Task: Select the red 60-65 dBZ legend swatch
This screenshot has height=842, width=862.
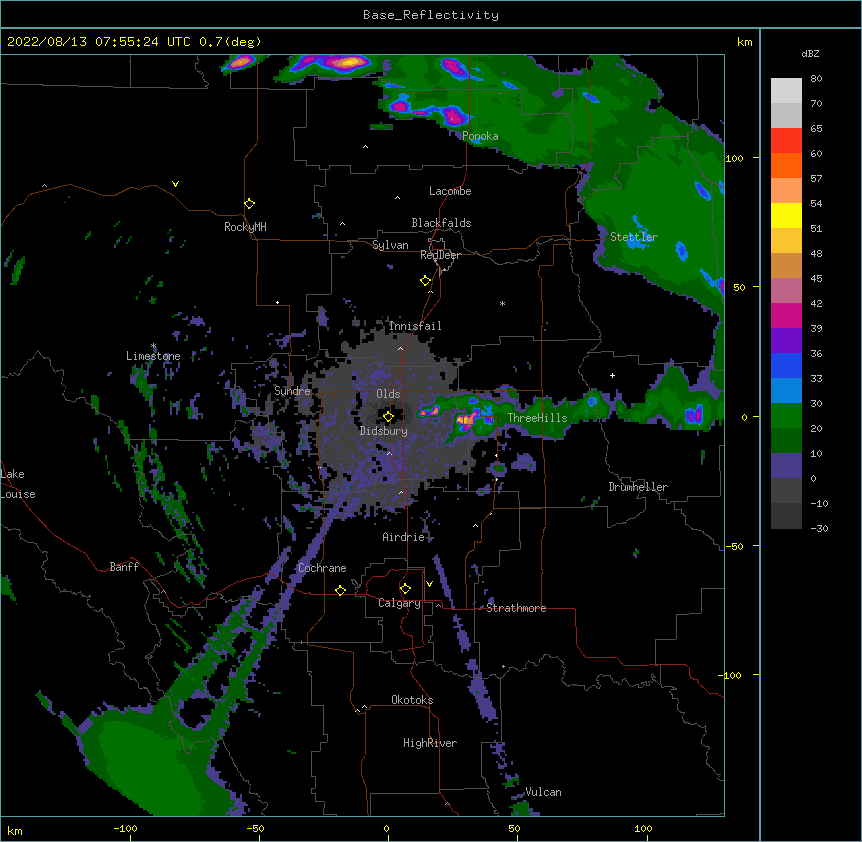Action: click(x=786, y=141)
